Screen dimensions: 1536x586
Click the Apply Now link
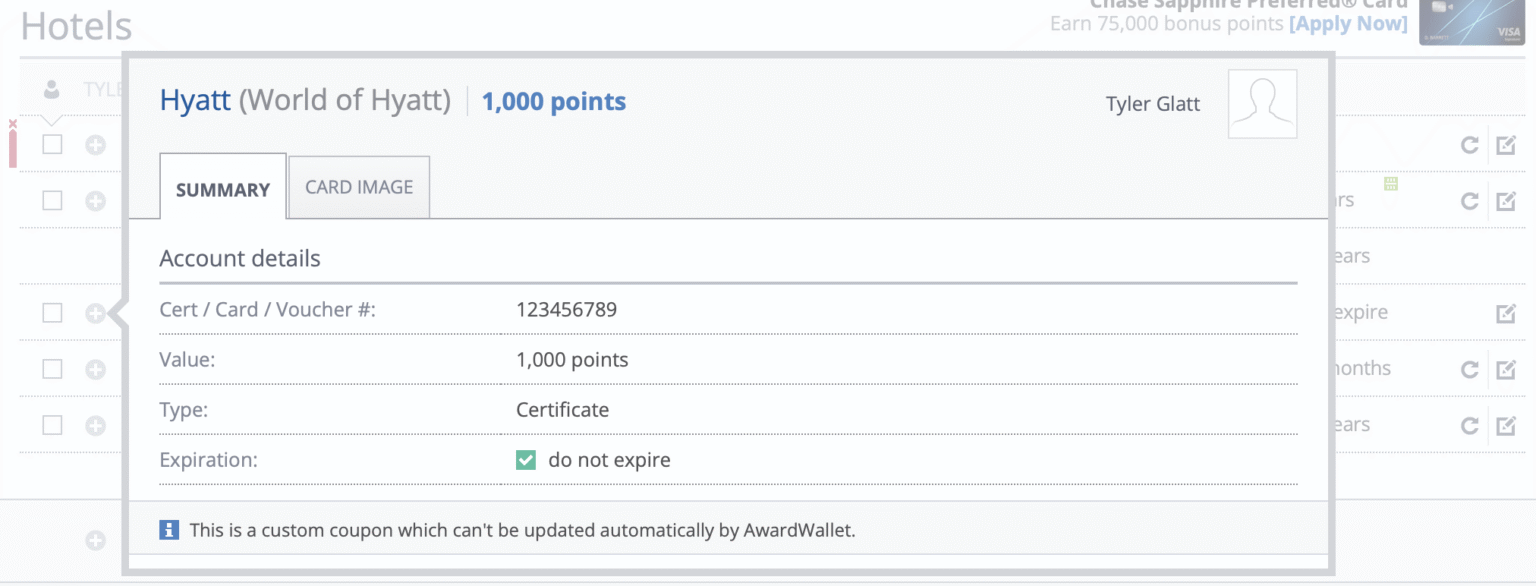coord(1348,23)
